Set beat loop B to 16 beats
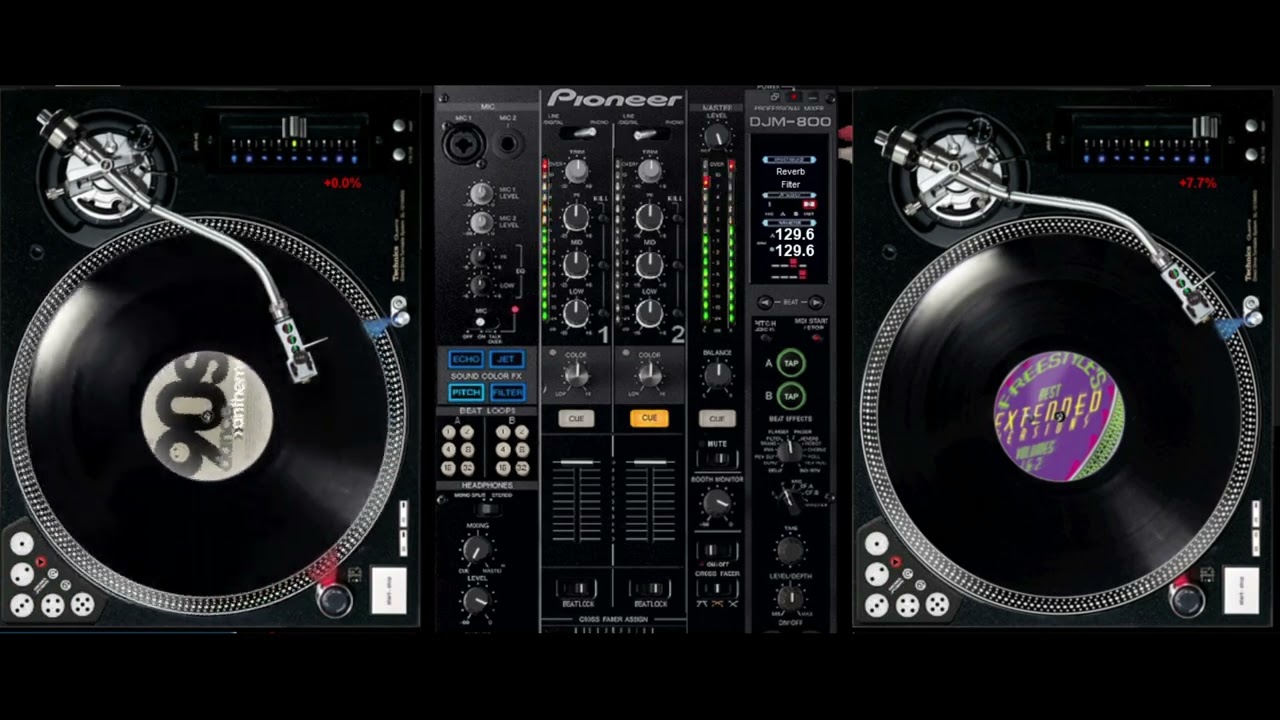Image resolution: width=1280 pixels, height=720 pixels. click(x=503, y=468)
